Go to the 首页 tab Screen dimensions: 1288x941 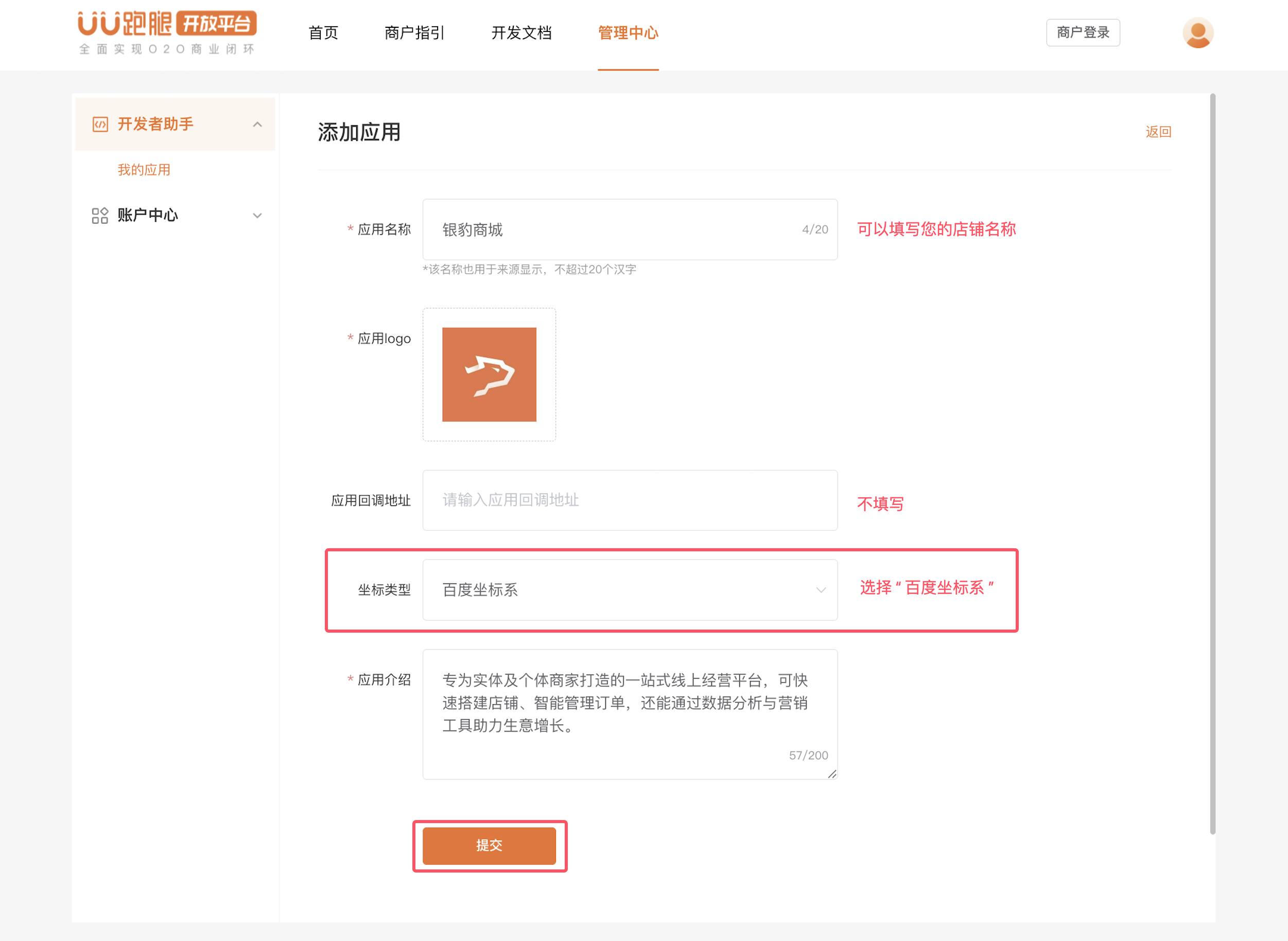[324, 32]
